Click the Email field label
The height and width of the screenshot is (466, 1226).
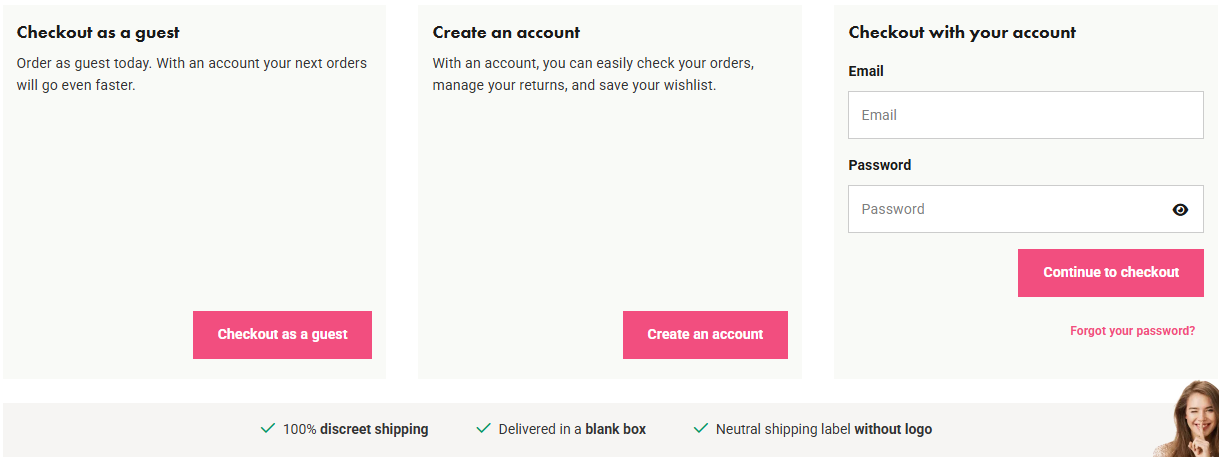pyautogui.click(x=866, y=71)
